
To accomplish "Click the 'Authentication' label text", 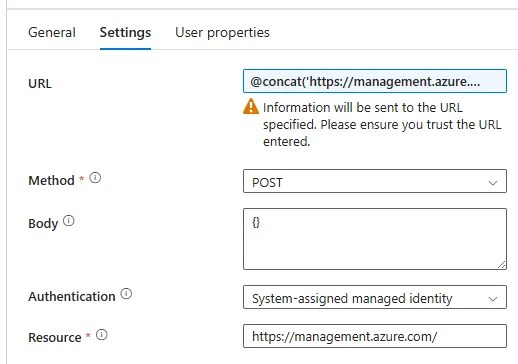I will (x=72, y=296).
